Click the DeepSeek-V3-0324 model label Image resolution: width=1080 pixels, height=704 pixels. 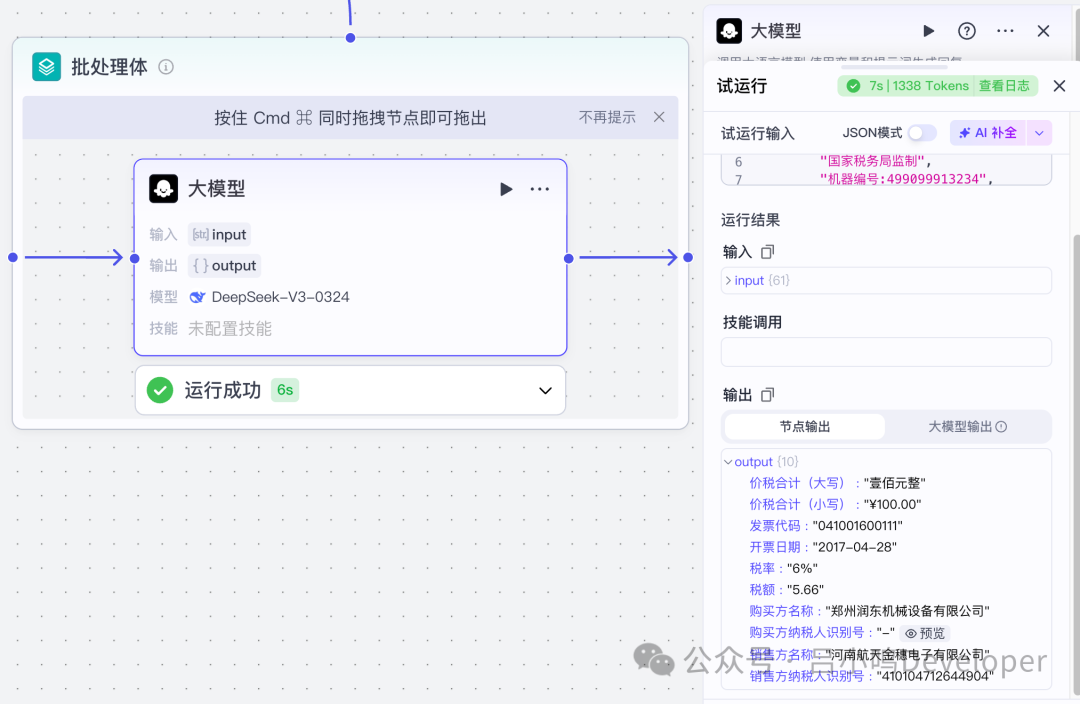280,297
